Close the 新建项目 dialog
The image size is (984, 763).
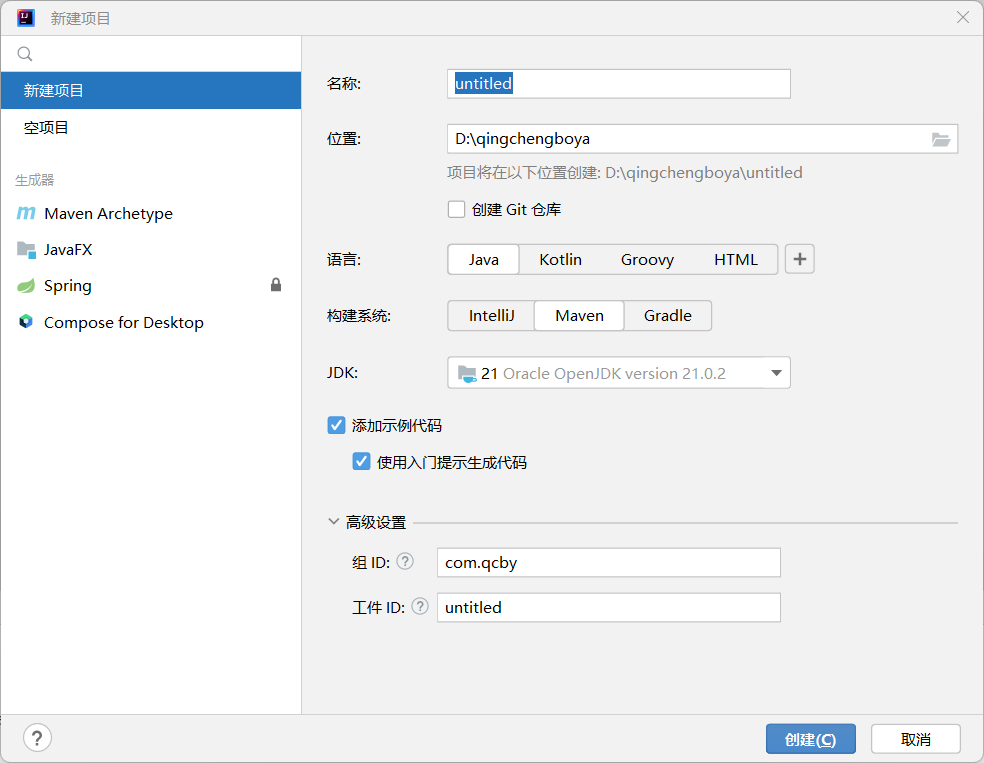pos(963,18)
